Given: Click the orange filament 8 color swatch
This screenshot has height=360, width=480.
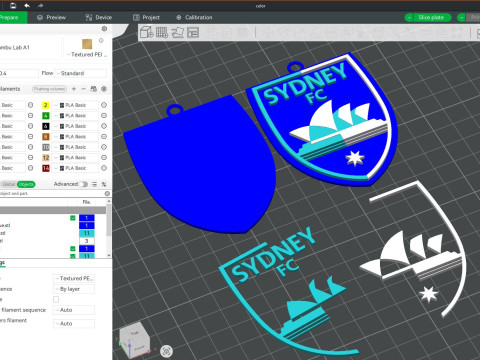Looking at the screenshot, I should click(x=46, y=137).
